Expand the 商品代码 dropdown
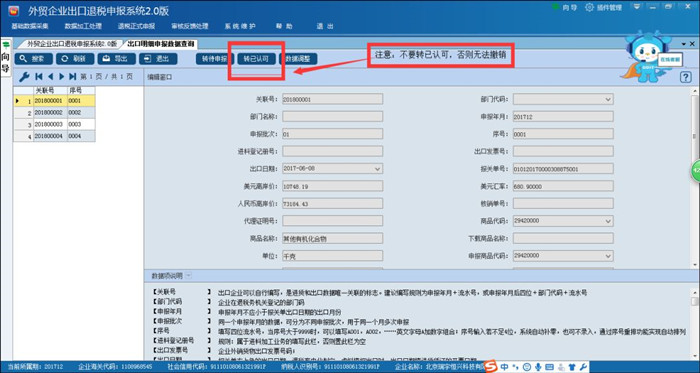The width and height of the screenshot is (700, 373). coord(608,221)
